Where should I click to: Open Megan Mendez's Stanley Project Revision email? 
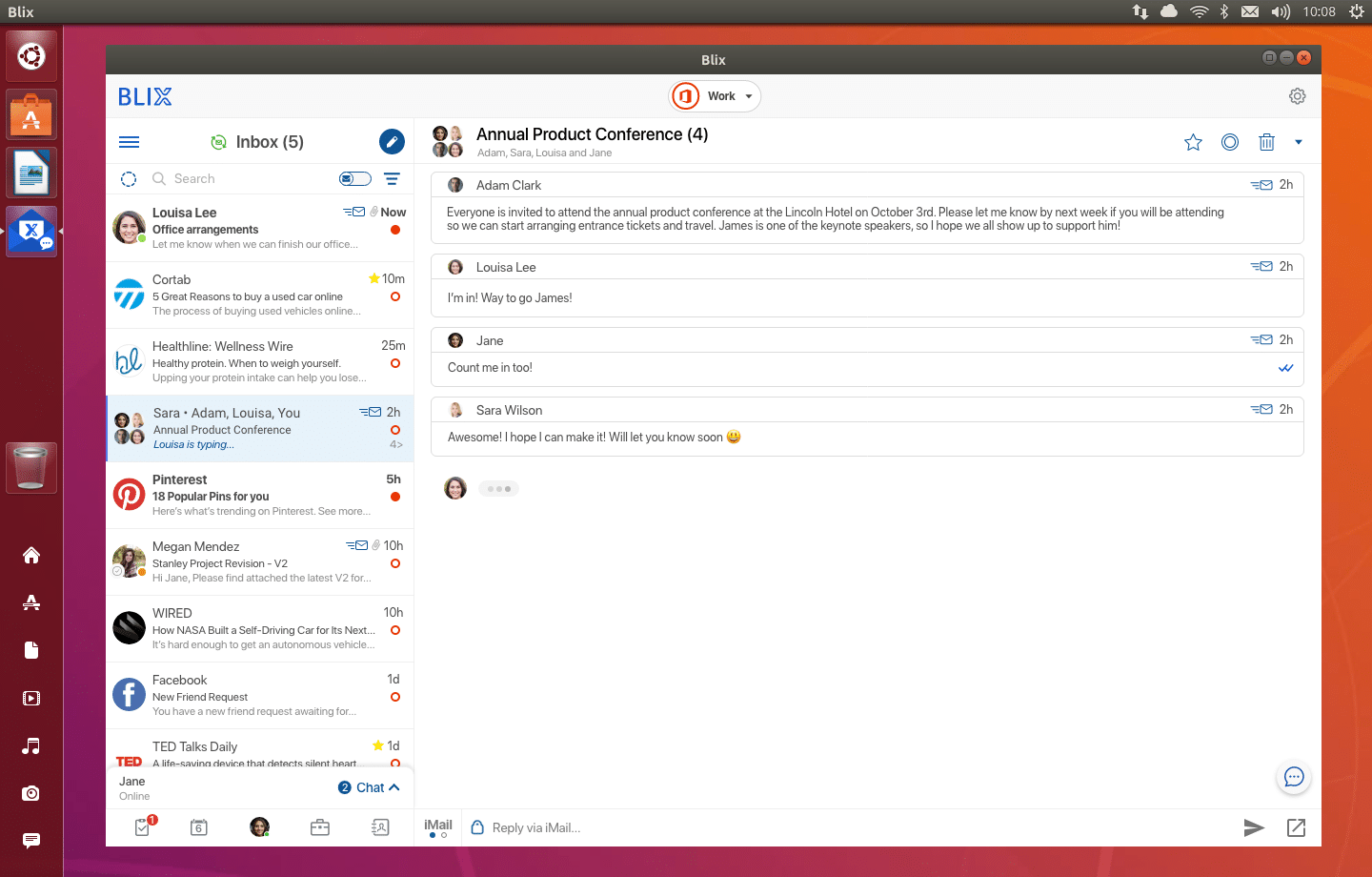point(260,562)
